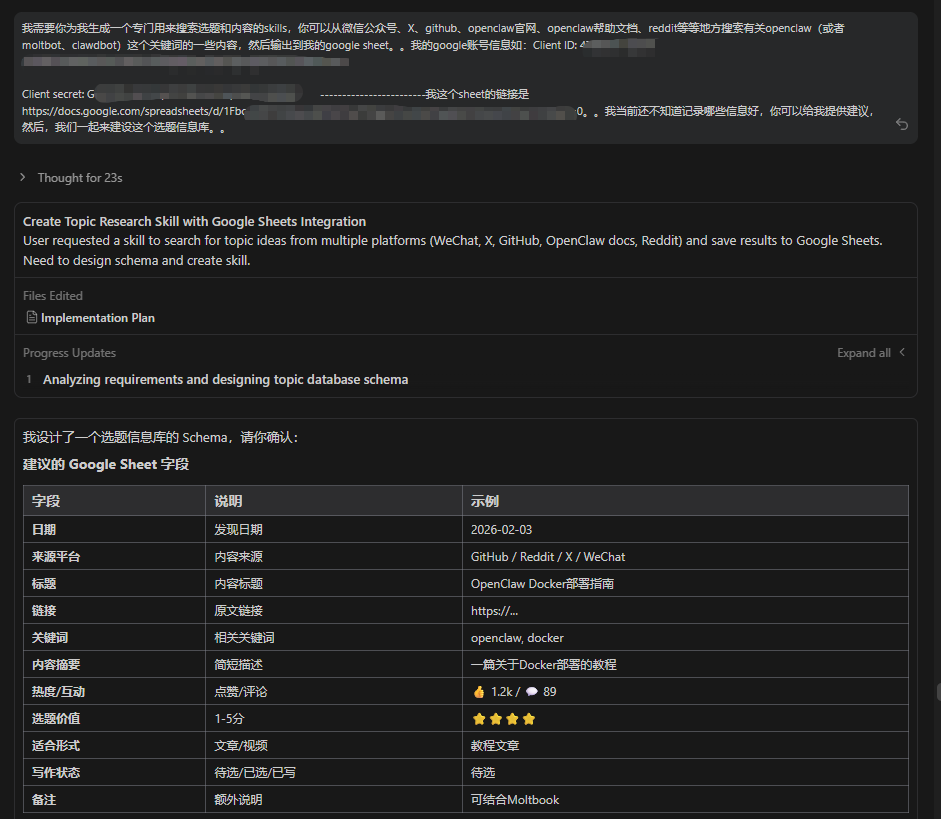The height and width of the screenshot is (819, 941).
Task: Click the 字段 column header
Action: pyautogui.click(x=46, y=501)
